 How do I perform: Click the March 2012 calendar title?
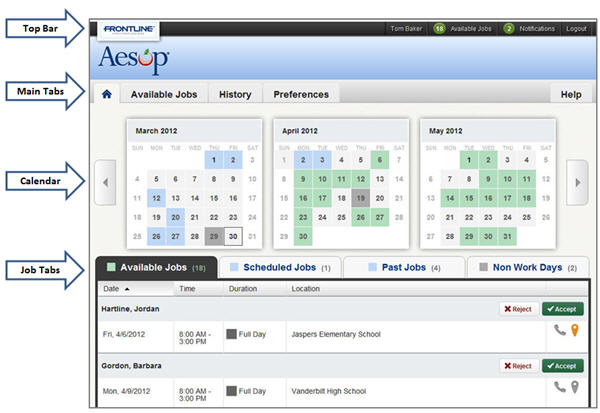click(x=157, y=131)
